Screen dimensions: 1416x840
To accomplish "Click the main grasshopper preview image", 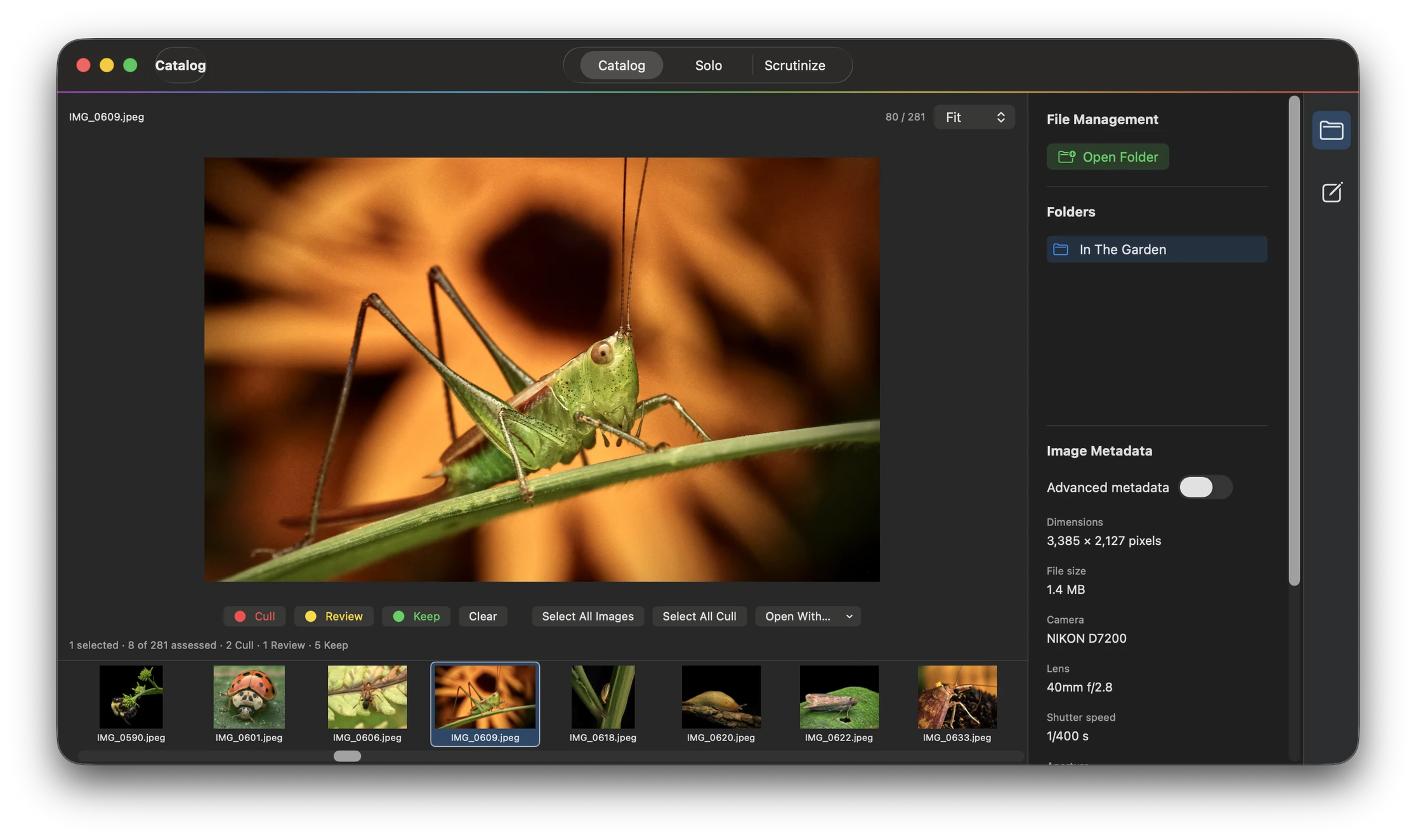I will pyautogui.click(x=542, y=369).
